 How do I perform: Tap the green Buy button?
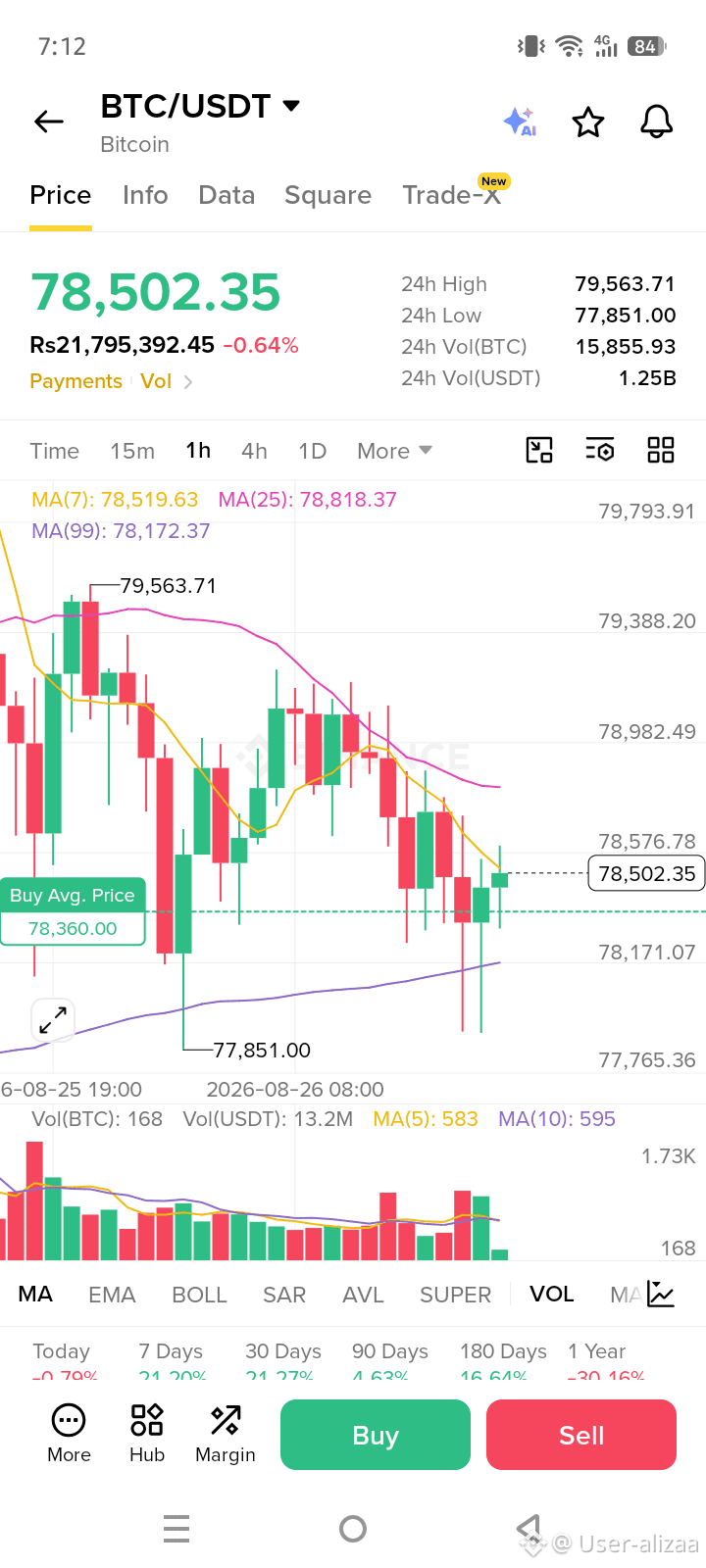coord(376,1435)
